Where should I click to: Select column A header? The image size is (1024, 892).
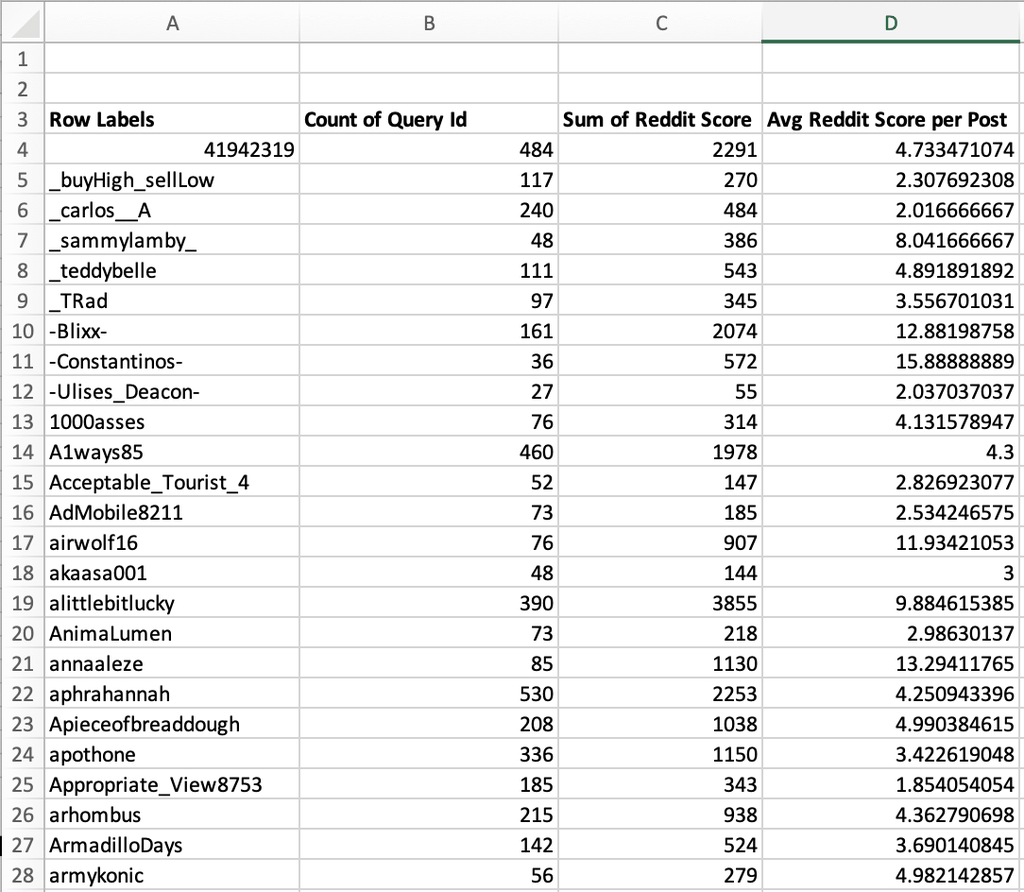172,22
